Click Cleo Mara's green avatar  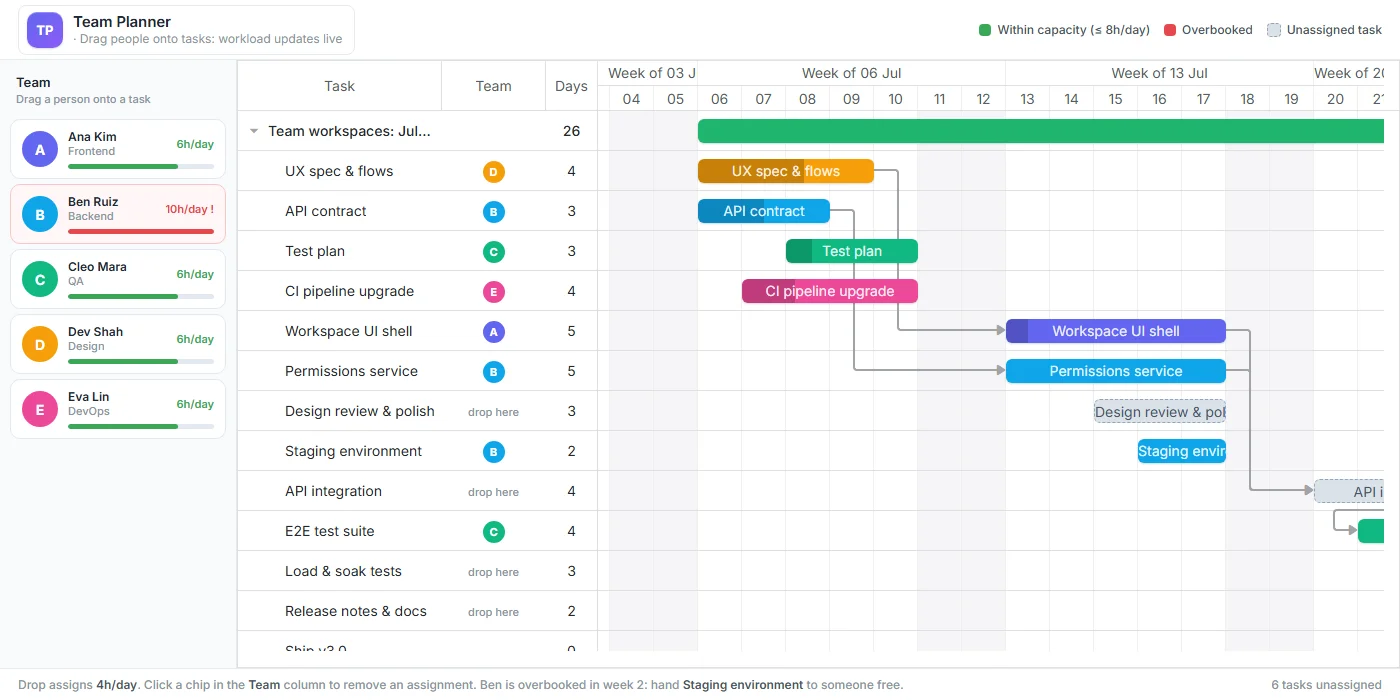40,279
